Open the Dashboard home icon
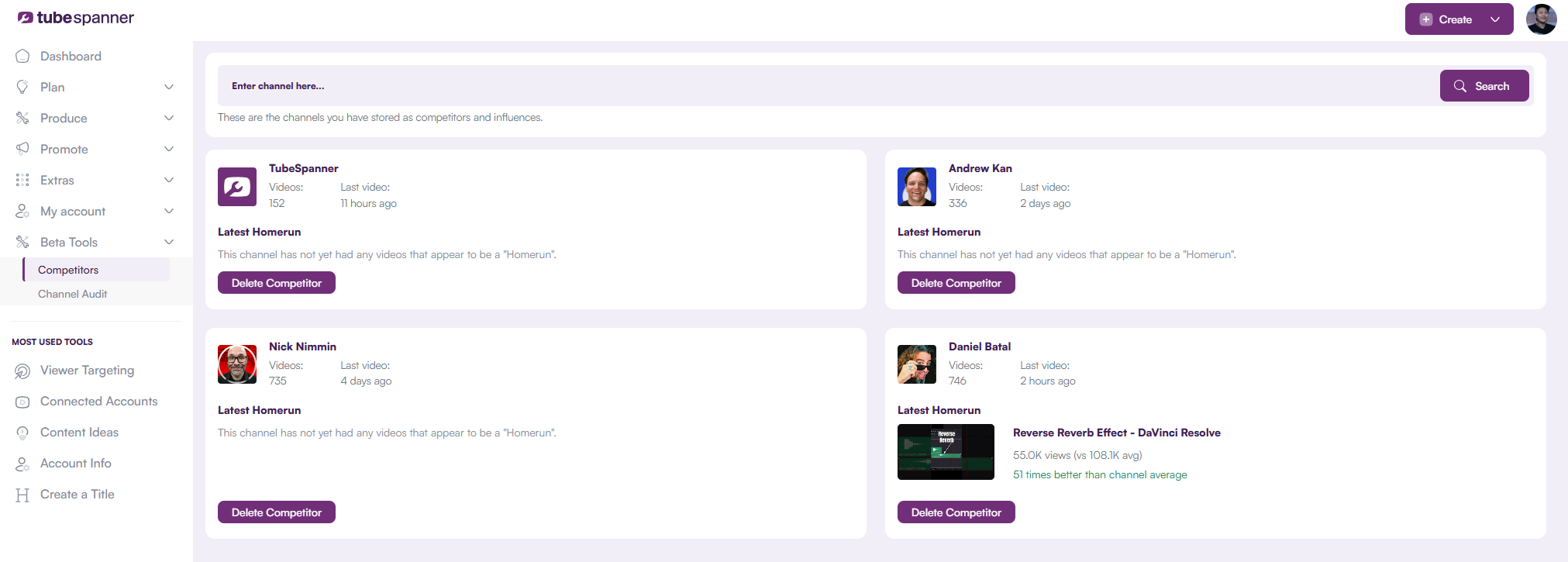1568x562 pixels. click(22, 56)
